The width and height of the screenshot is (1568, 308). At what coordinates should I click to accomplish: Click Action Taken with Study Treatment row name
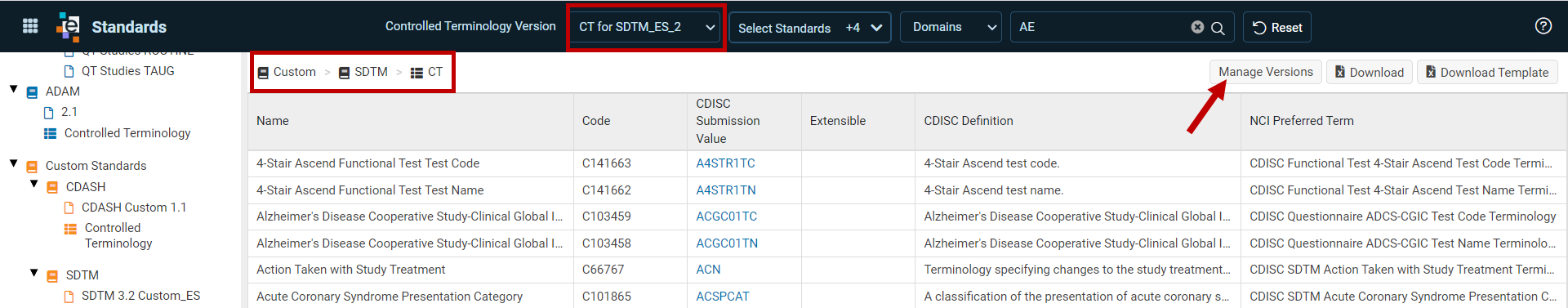click(x=350, y=270)
